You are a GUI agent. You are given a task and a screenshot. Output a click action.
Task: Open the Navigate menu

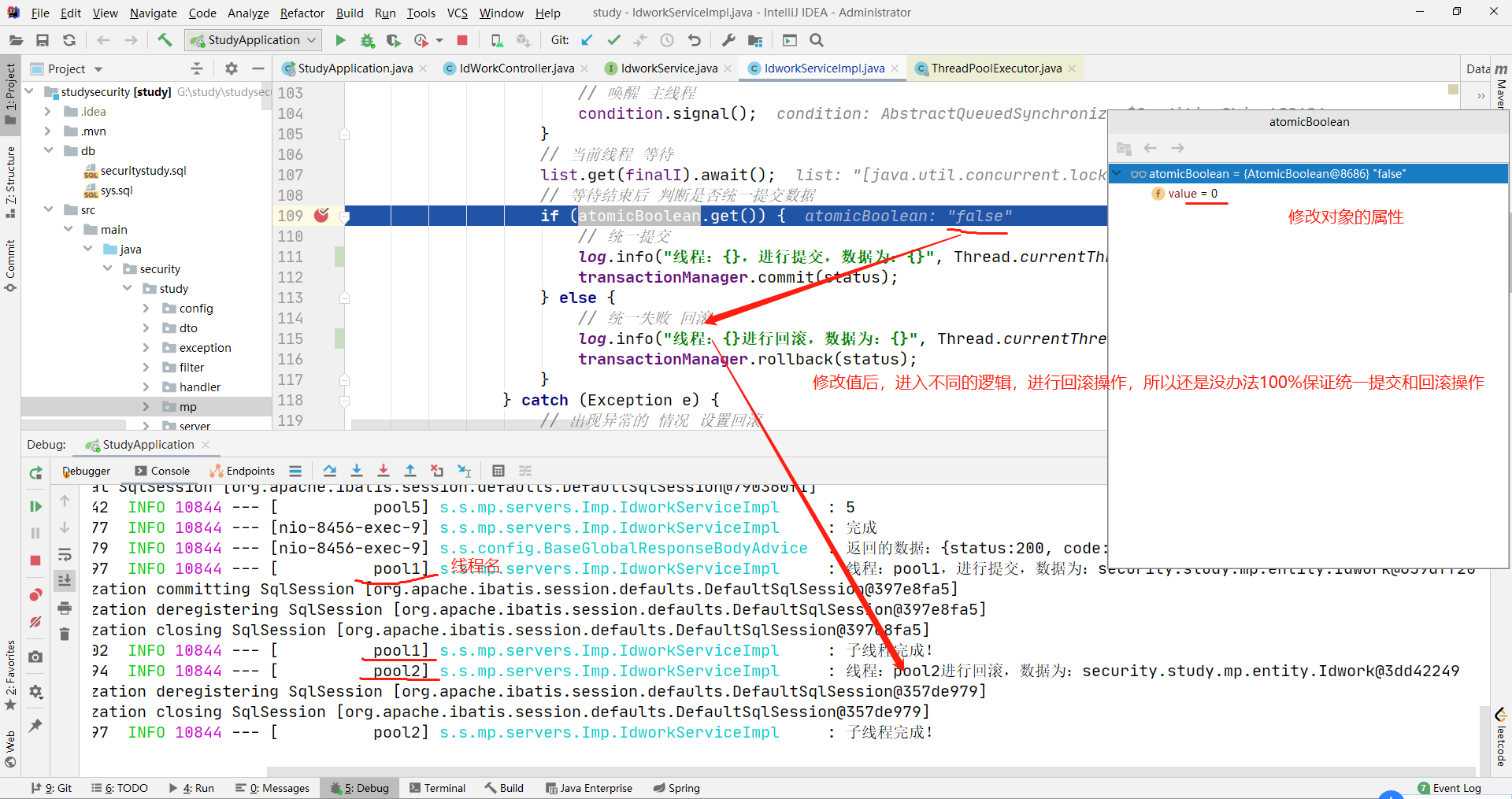[154, 13]
